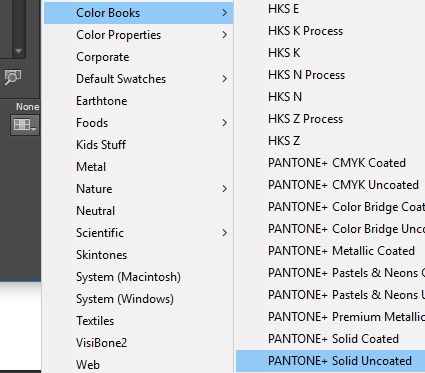Select PANTONE+ Premium Metallics book
Viewport: 425px width, 373px height.
(330, 317)
